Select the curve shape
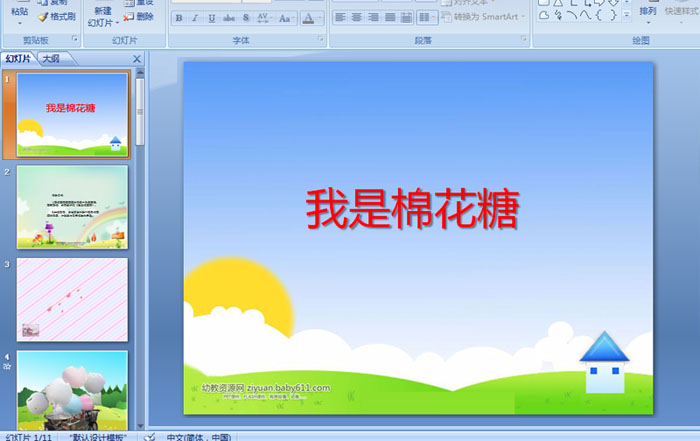This screenshot has height=441, width=700. [586, 16]
